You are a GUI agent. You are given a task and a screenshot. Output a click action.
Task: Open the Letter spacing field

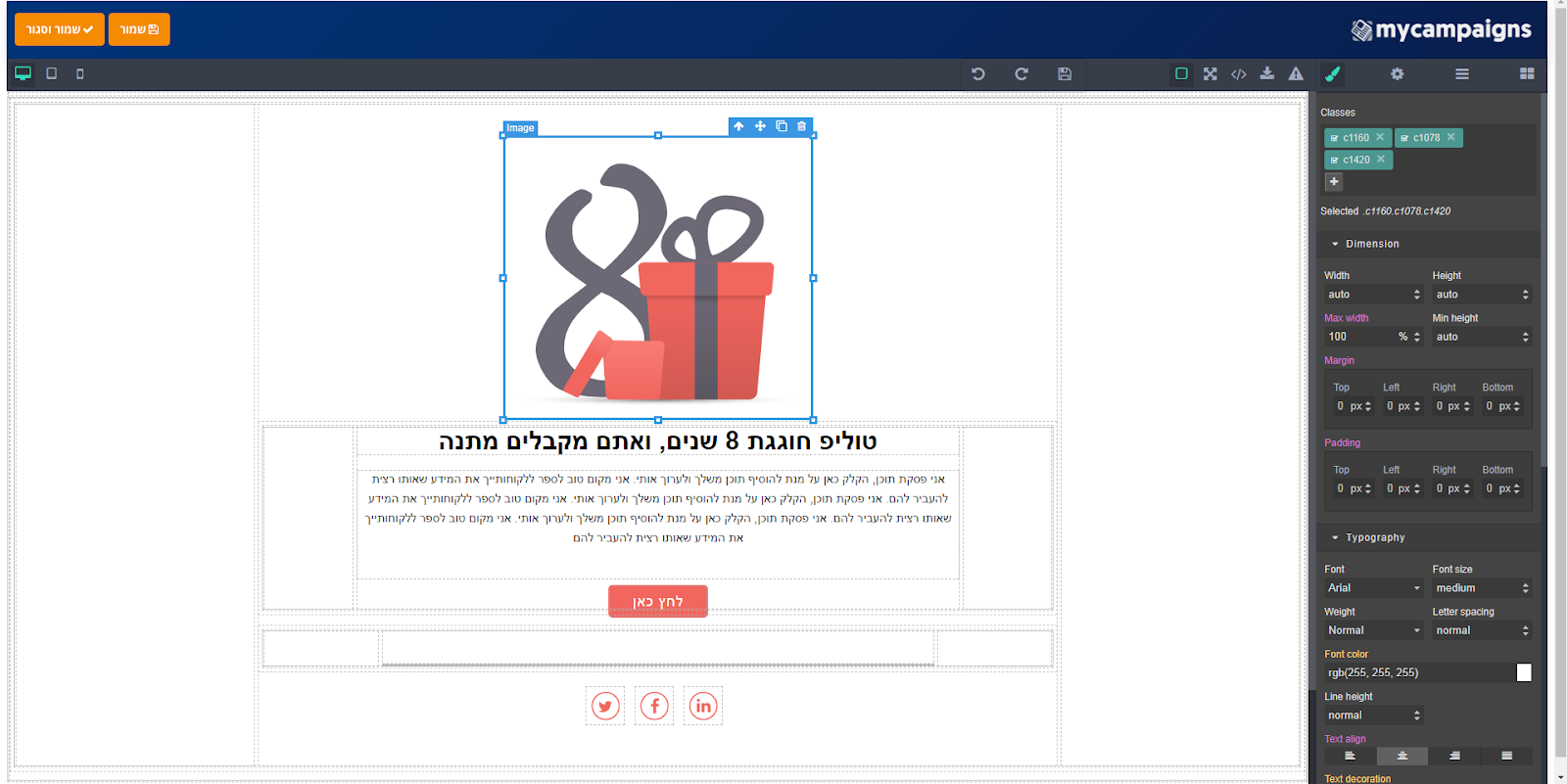tap(1482, 630)
